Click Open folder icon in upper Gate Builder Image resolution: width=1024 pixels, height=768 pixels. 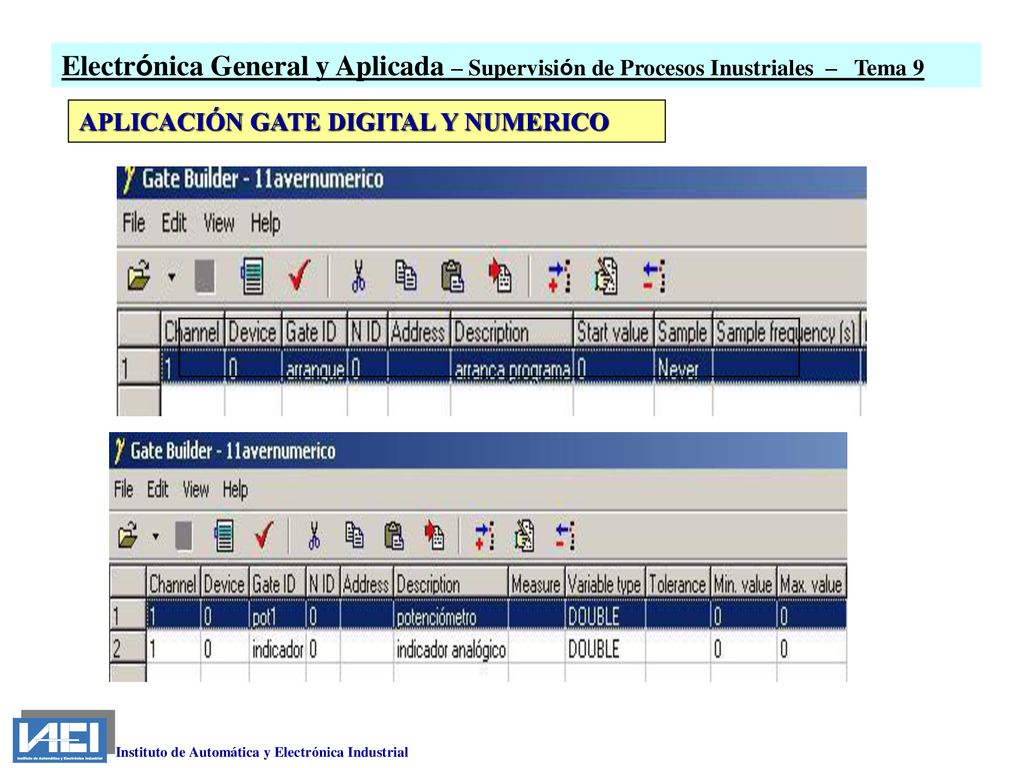(138, 276)
